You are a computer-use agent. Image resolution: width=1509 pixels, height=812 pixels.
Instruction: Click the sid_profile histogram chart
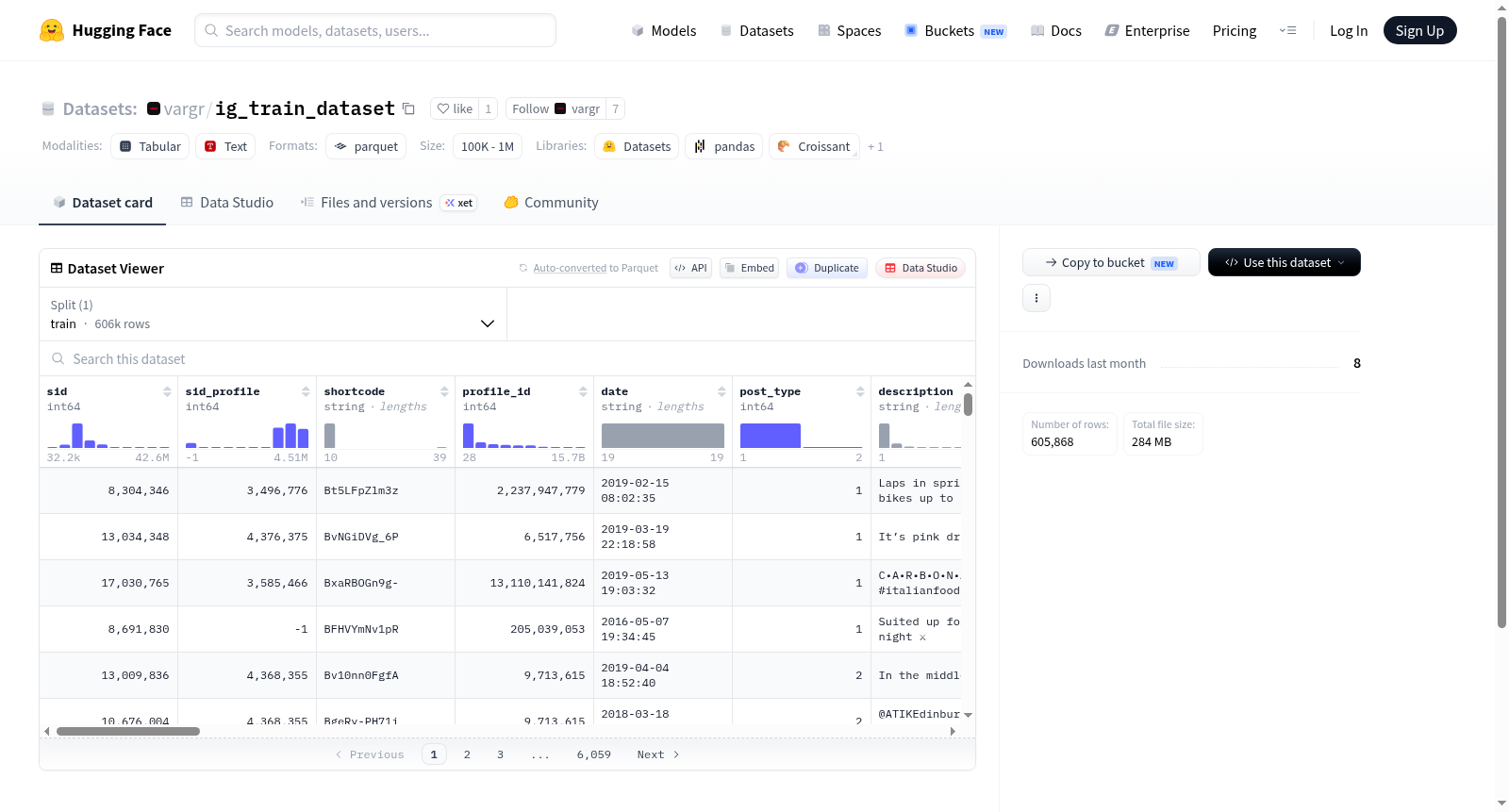pos(247,435)
